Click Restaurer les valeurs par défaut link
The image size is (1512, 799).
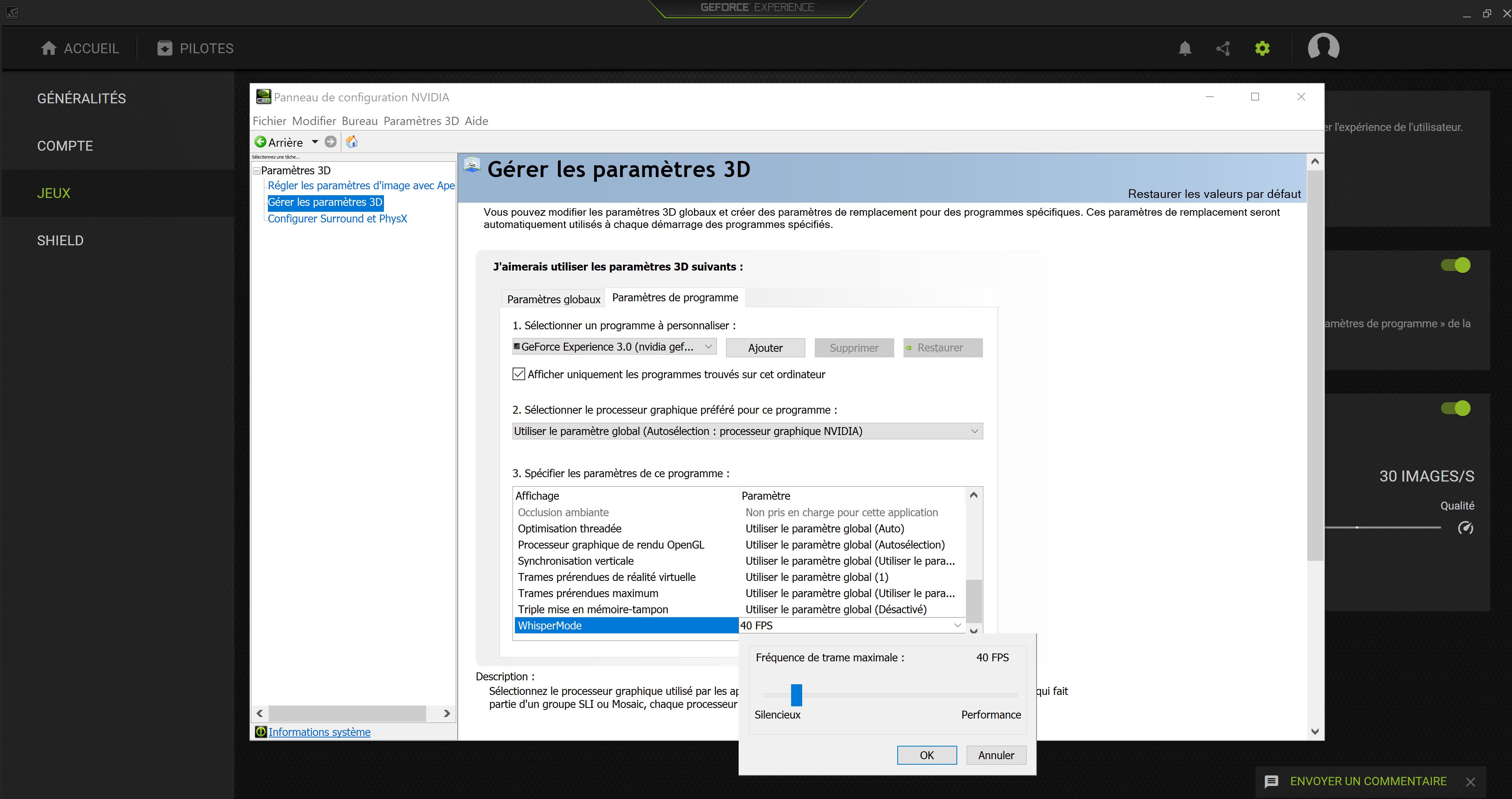(x=1214, y=194)
